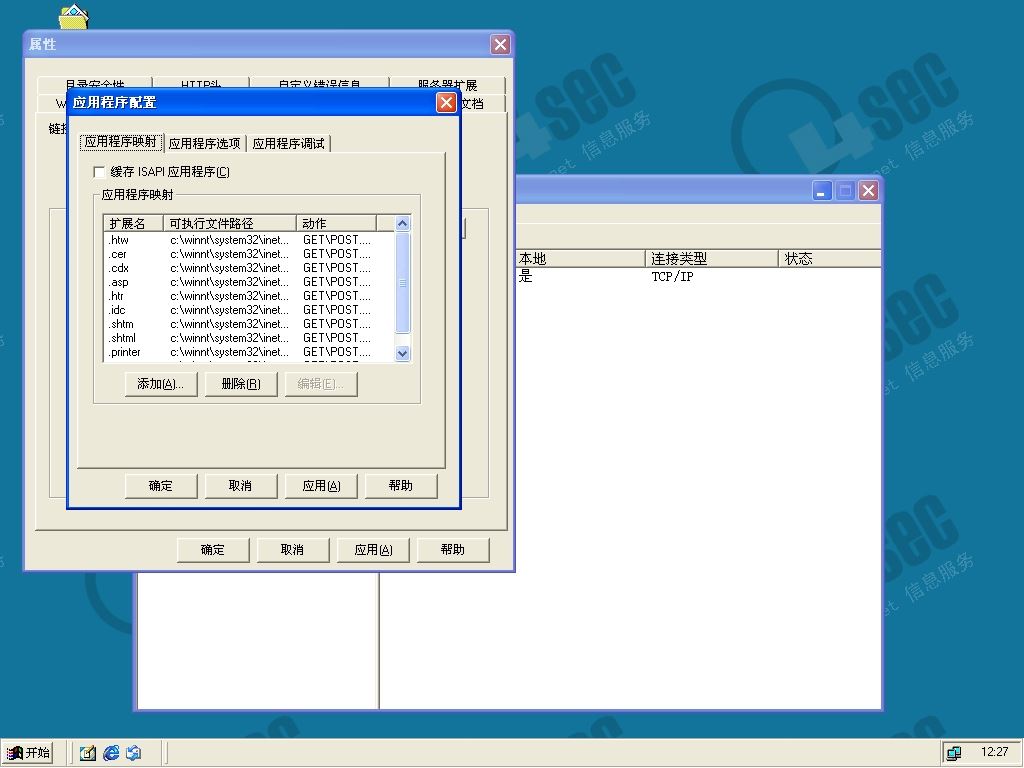Click the 动作 column header

point(336,223)
